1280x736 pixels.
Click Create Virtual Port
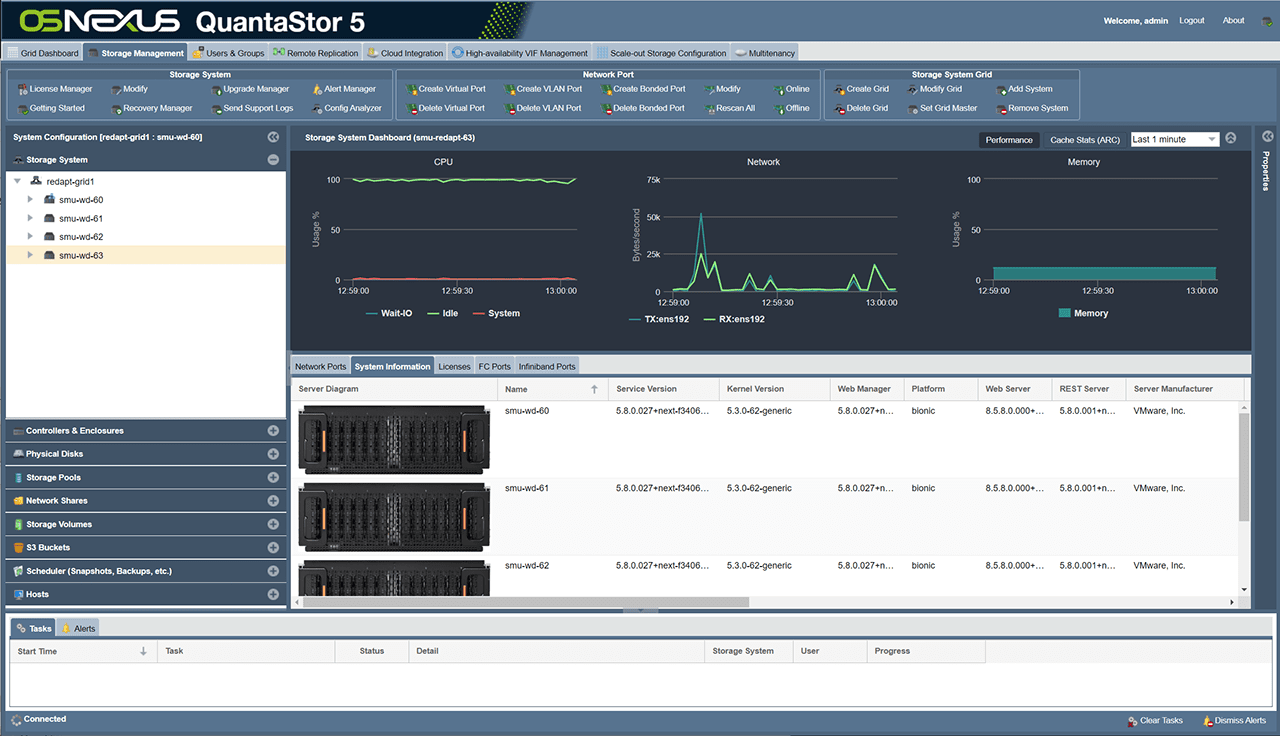click(x=446, y=89)
